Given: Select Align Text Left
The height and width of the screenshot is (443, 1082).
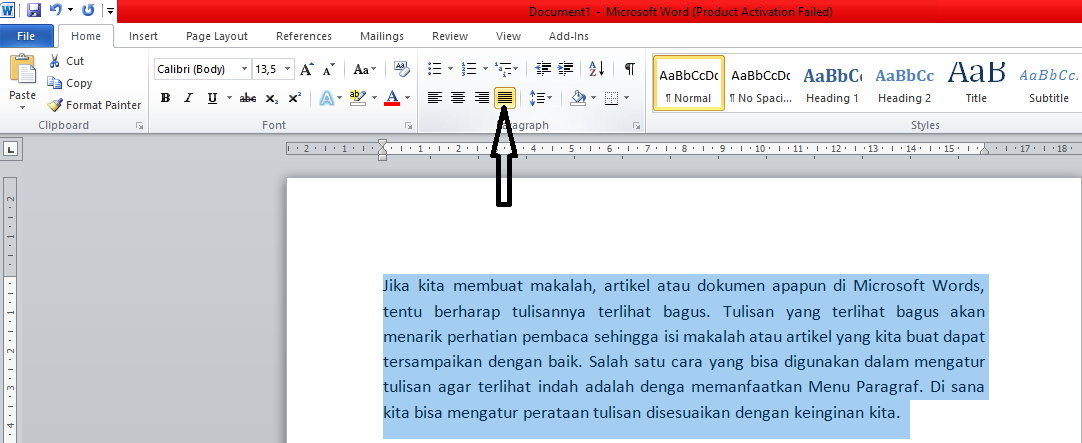Looking at the screenshot, I should pos(434,98).
